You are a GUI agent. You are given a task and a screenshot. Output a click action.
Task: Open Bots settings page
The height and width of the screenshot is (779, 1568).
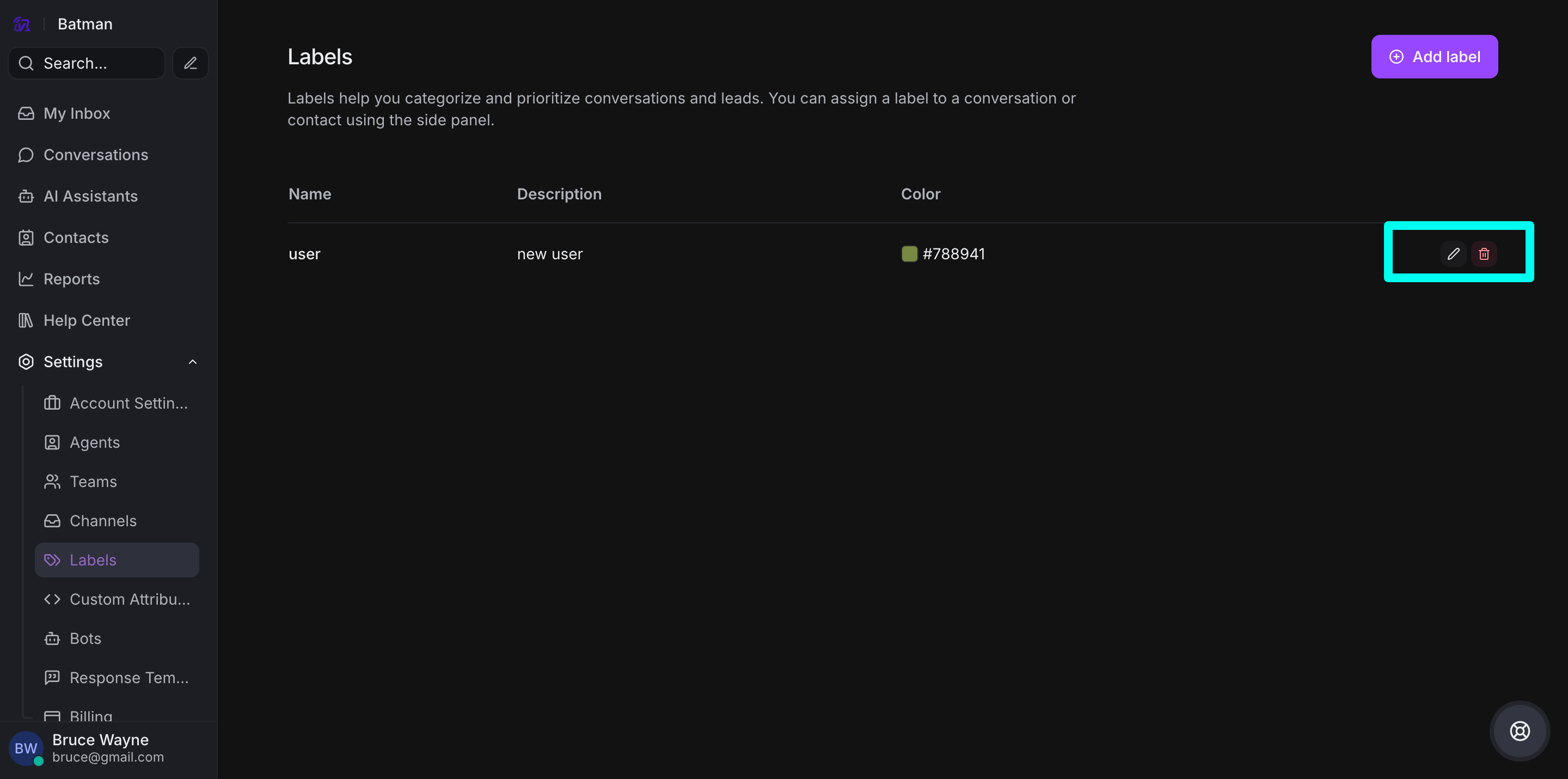tap(85, 638)
